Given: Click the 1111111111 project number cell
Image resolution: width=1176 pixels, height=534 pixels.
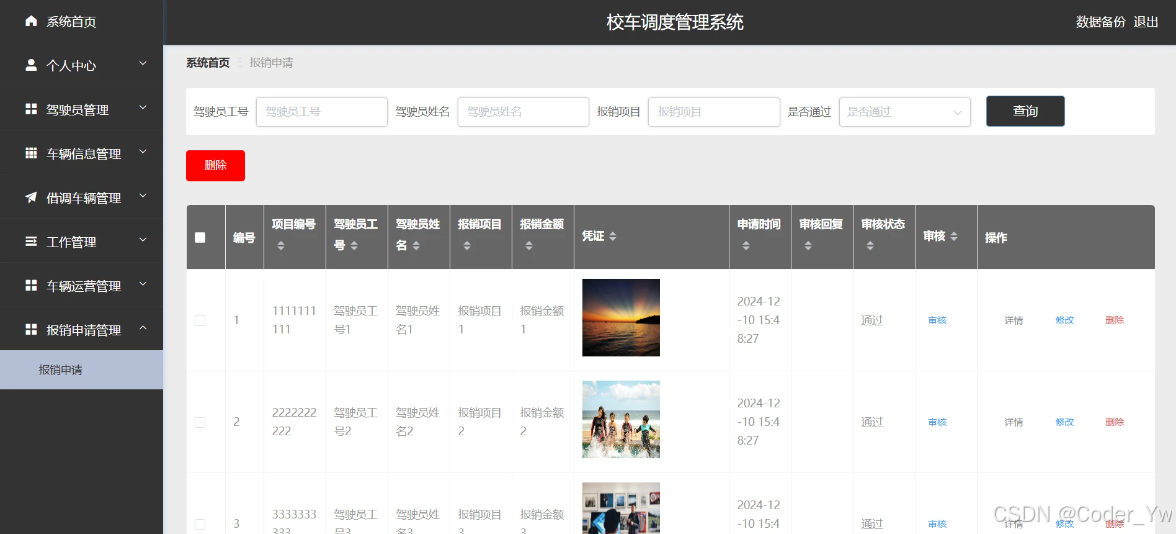Looking at the screenshot, I should 295,320.
